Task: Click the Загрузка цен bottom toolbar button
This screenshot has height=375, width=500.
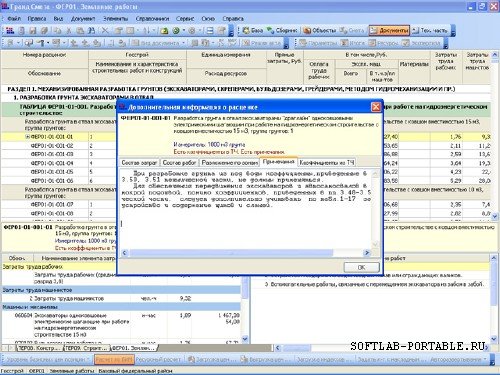Action: tap(212, 360)
